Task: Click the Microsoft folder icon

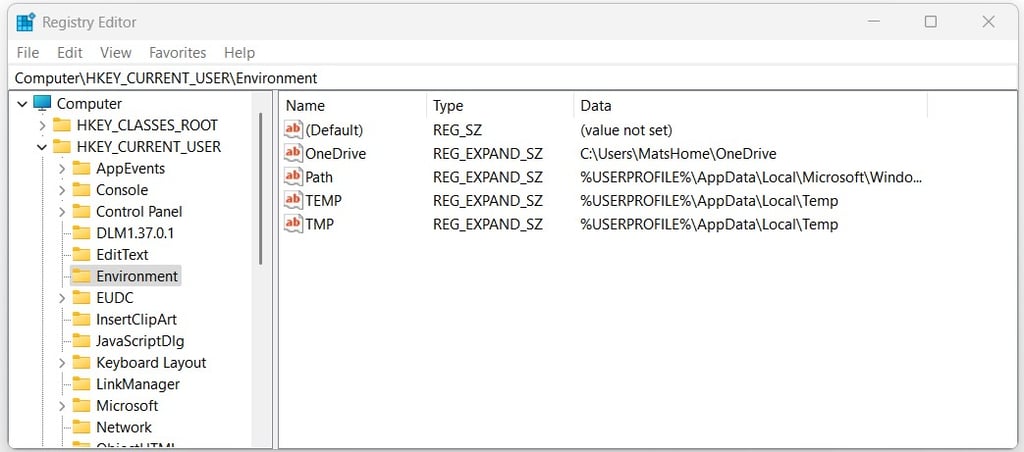Action: point(81,406)
